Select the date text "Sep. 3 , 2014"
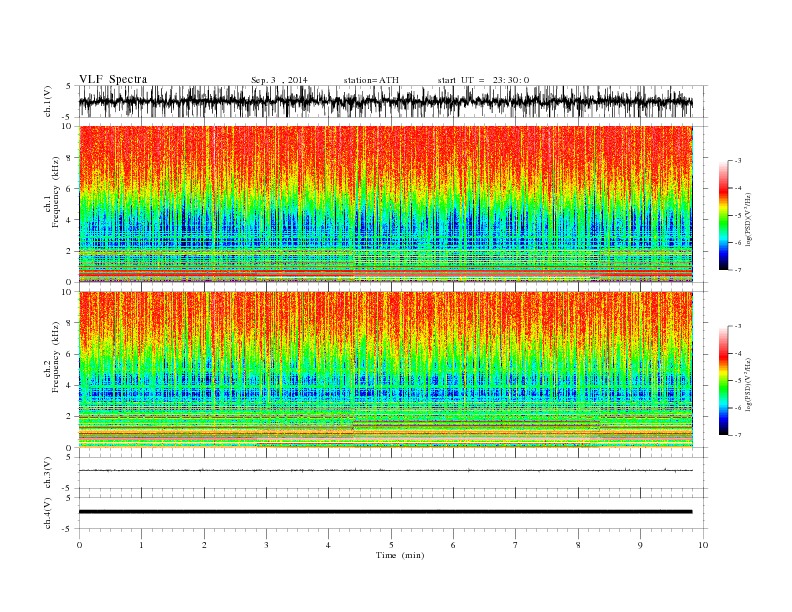792x612 pixels. tap(279, 80)
